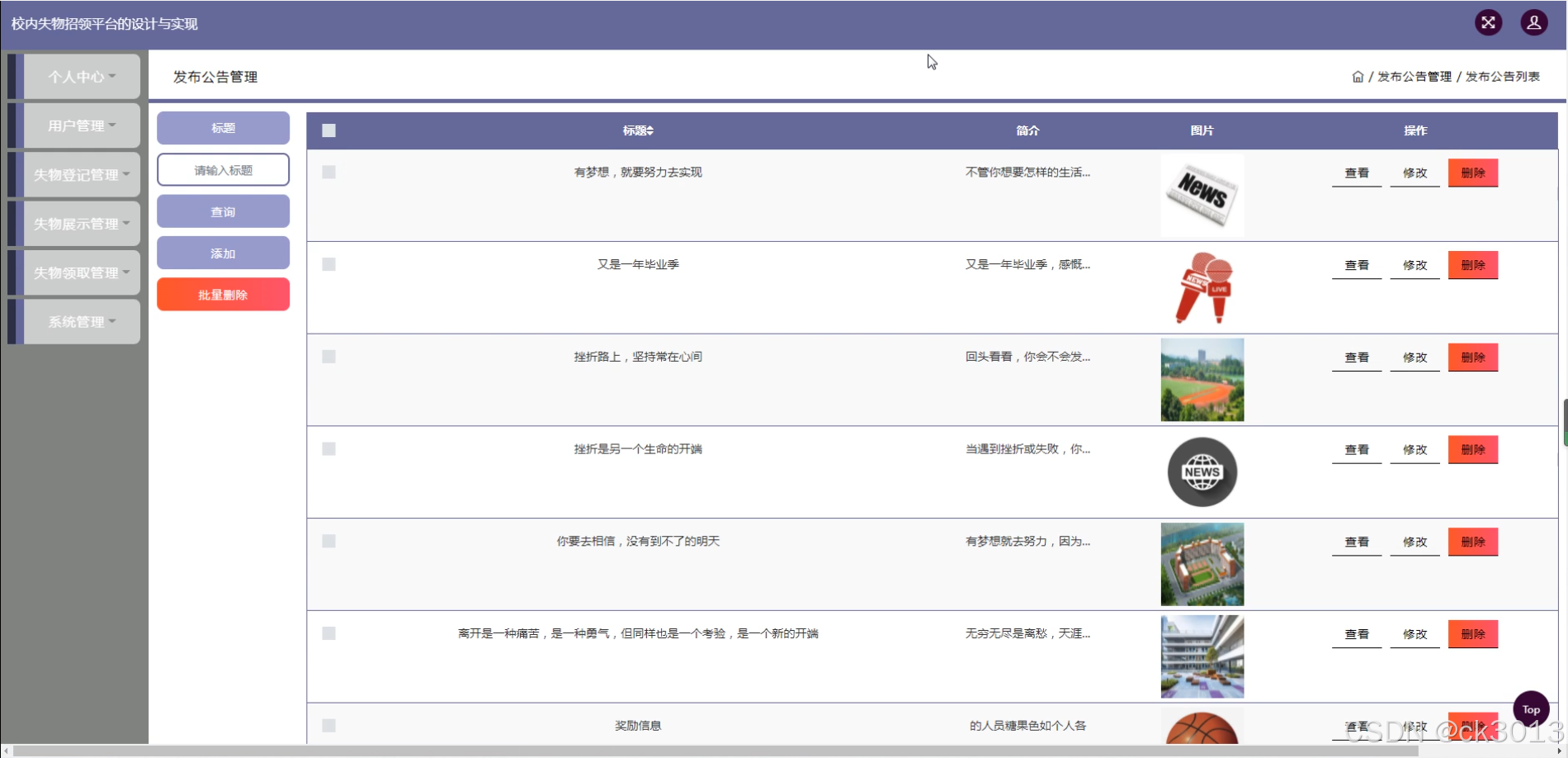Open NEWS globe thumbnail for 挫折是另一个生命的开端
This screenshot has height=758, width=1568.
(x=1202, y=472)
